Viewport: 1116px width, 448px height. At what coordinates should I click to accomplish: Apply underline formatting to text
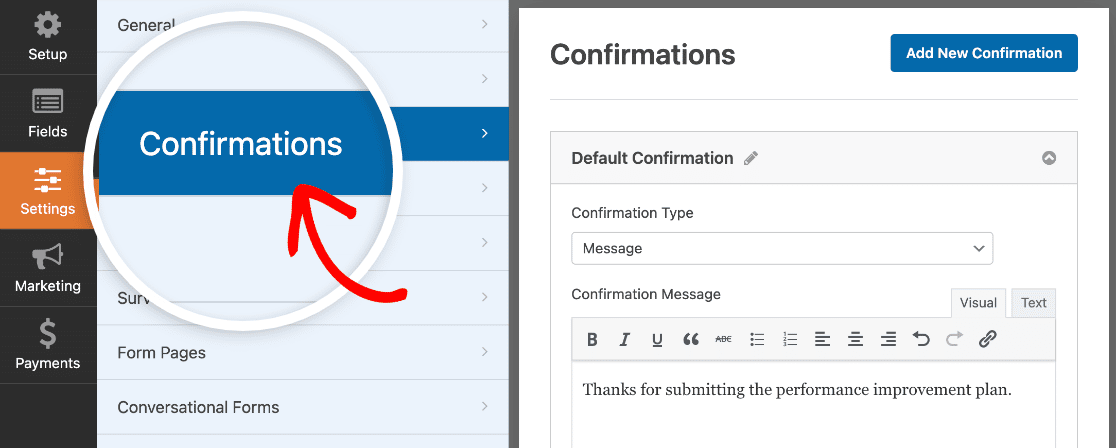[x=658, y=340]
